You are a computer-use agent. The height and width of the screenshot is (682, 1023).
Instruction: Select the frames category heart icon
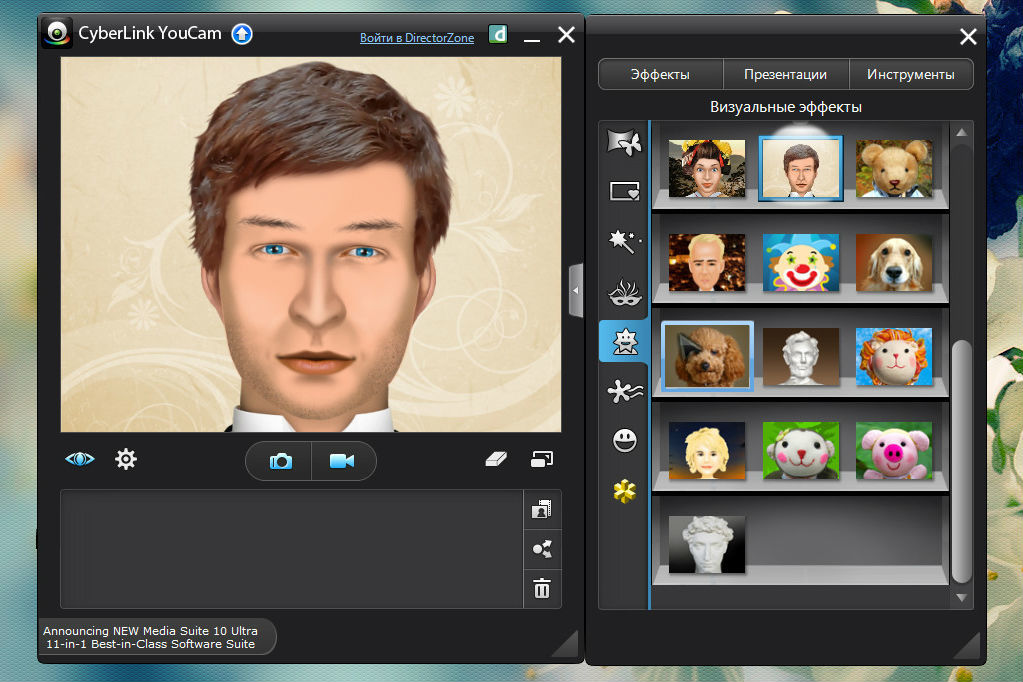click(624, 192)
